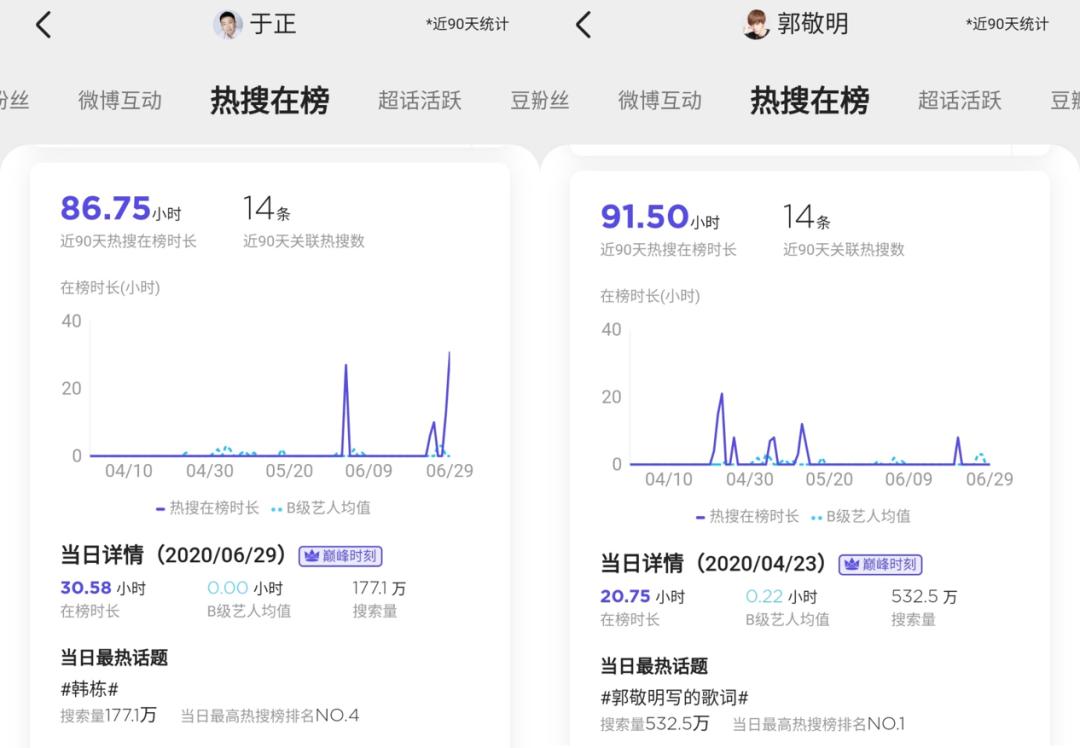
Task: Click the 532.5 万 搜索量 value
Action: pos(924,596)
